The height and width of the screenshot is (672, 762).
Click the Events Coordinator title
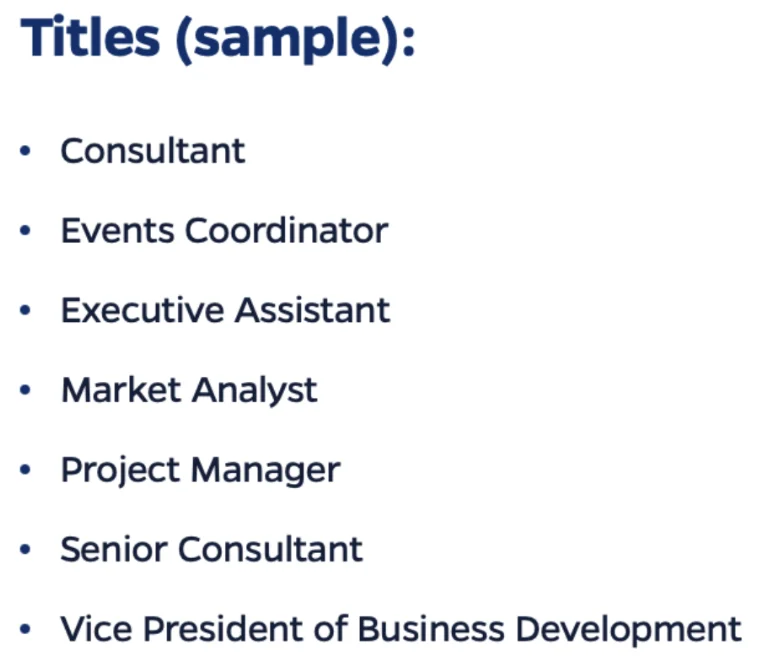coord(224,231)
